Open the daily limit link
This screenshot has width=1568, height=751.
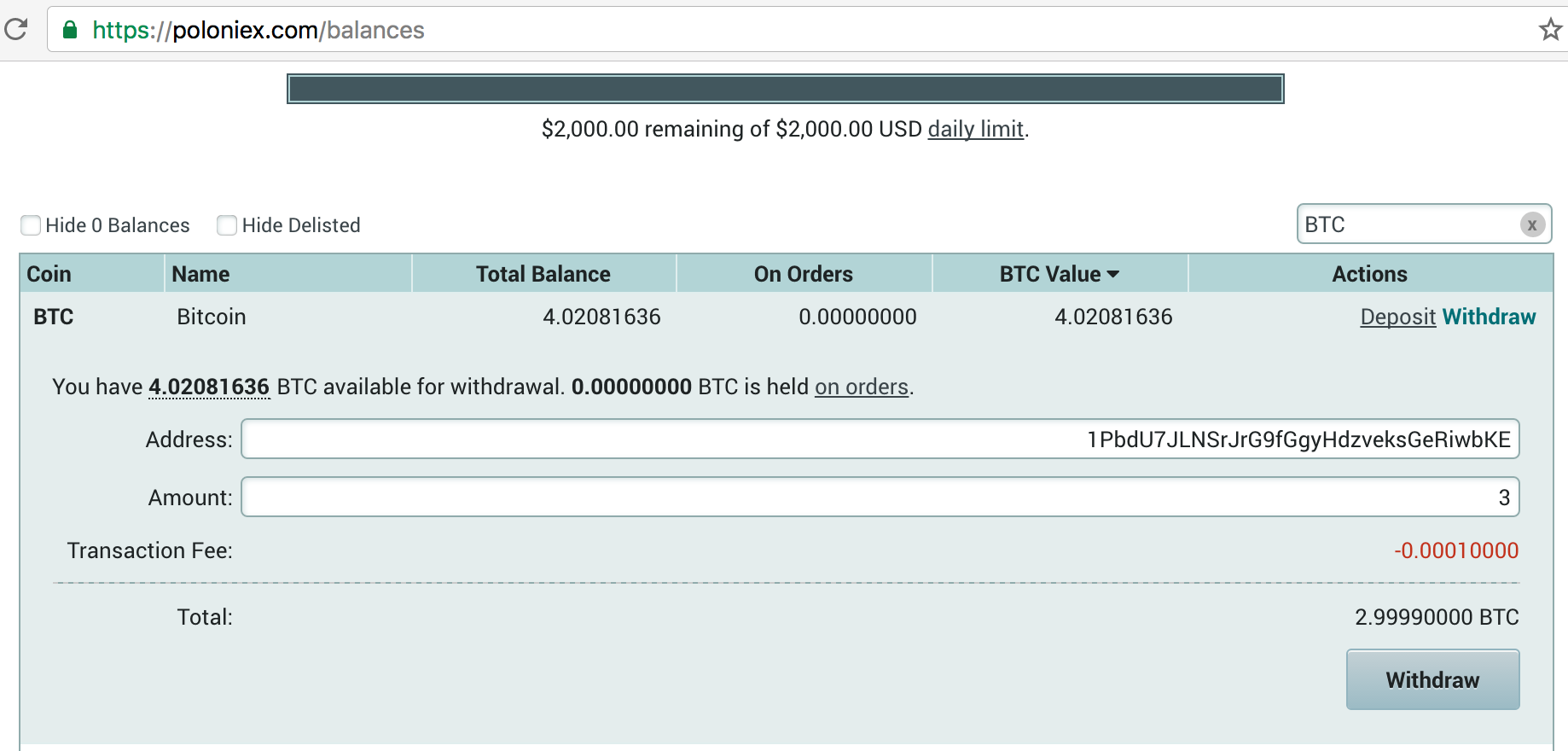point(975,129)
